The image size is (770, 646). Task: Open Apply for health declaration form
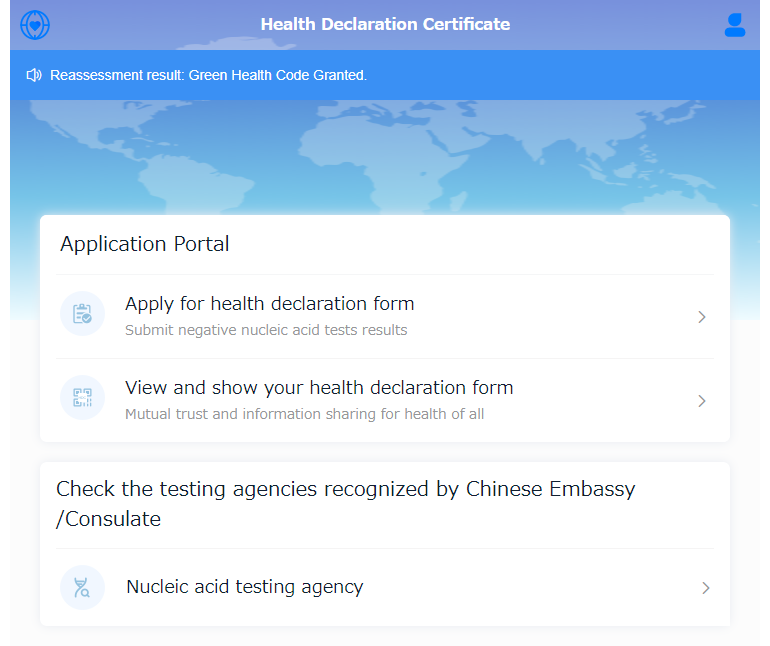click(385, 316)
